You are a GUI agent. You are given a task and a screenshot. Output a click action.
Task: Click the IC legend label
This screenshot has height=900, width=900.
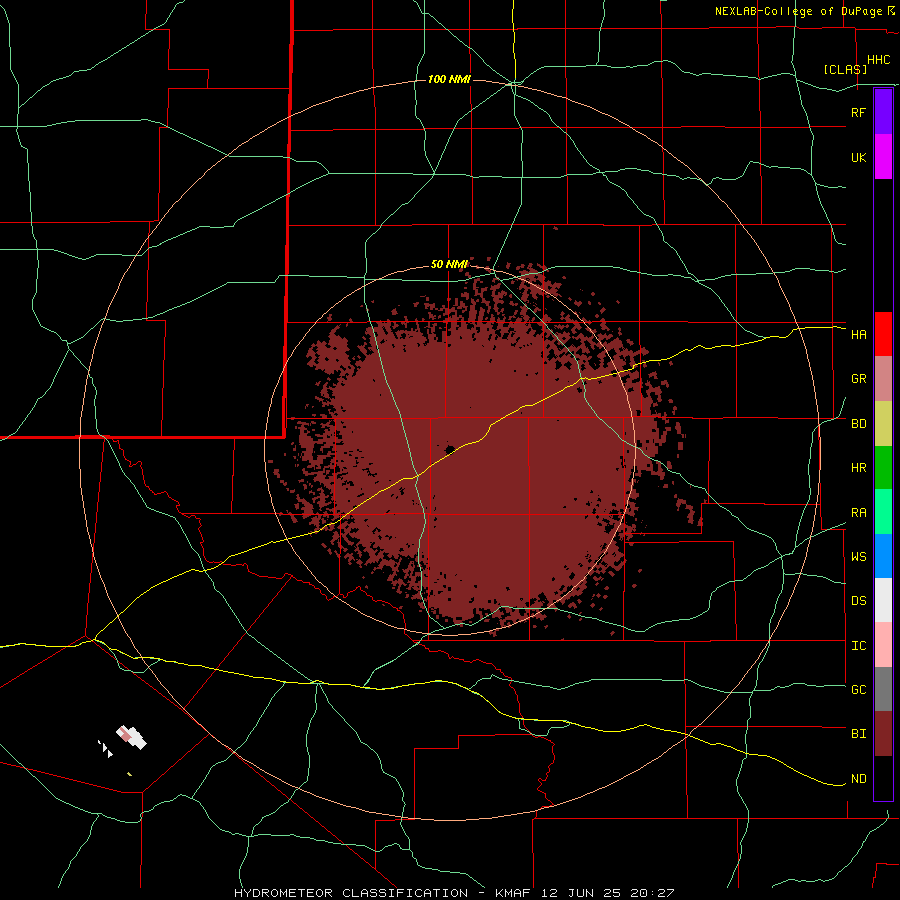coord(858,646)
